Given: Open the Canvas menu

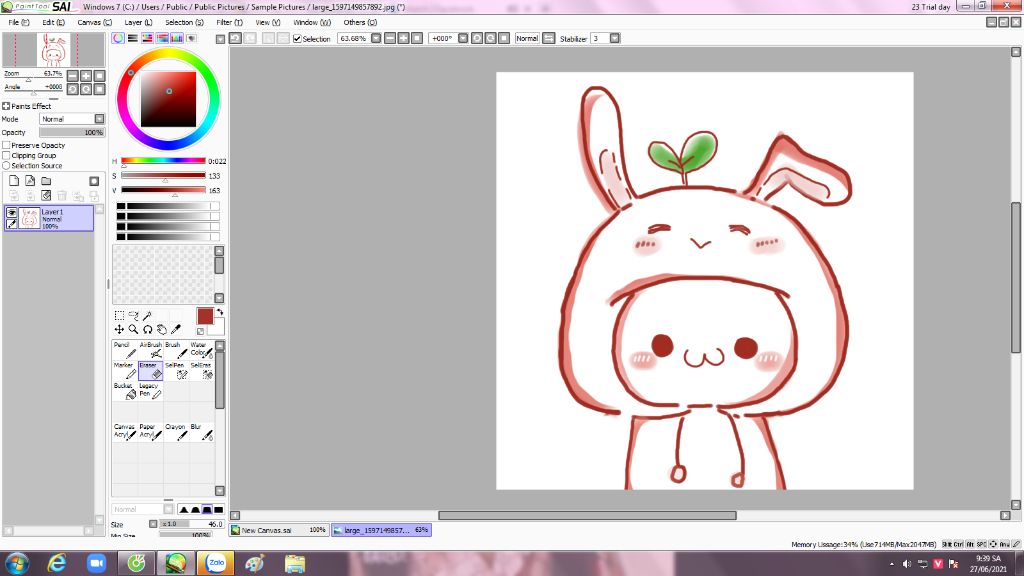Looking at the screenshot, I should click(x=94, y=22).
